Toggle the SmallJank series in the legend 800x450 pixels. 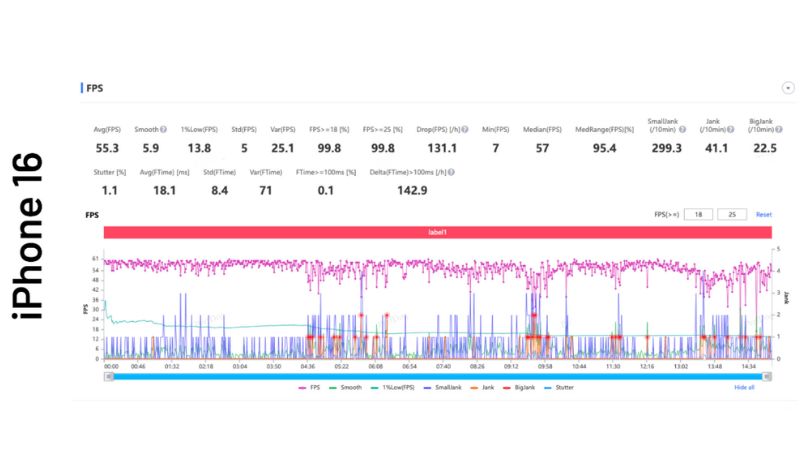442,388
